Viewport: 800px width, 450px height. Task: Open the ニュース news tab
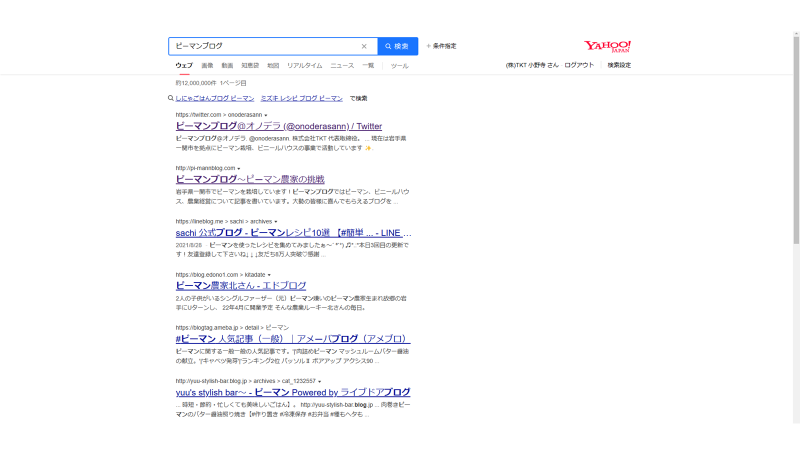click(342, 65)
